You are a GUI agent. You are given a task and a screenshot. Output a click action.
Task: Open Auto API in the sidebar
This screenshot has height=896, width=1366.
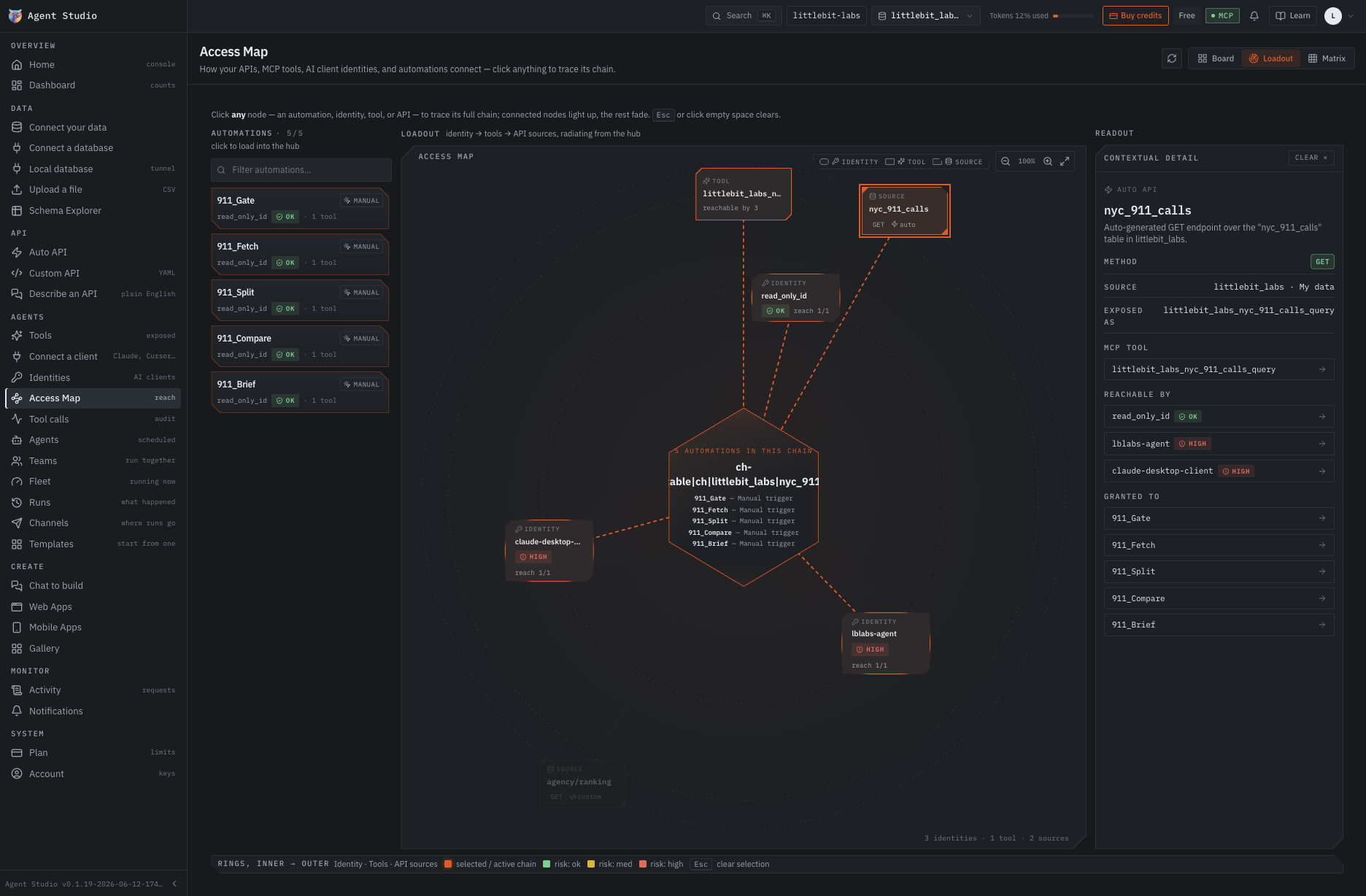tap(93, 252)
